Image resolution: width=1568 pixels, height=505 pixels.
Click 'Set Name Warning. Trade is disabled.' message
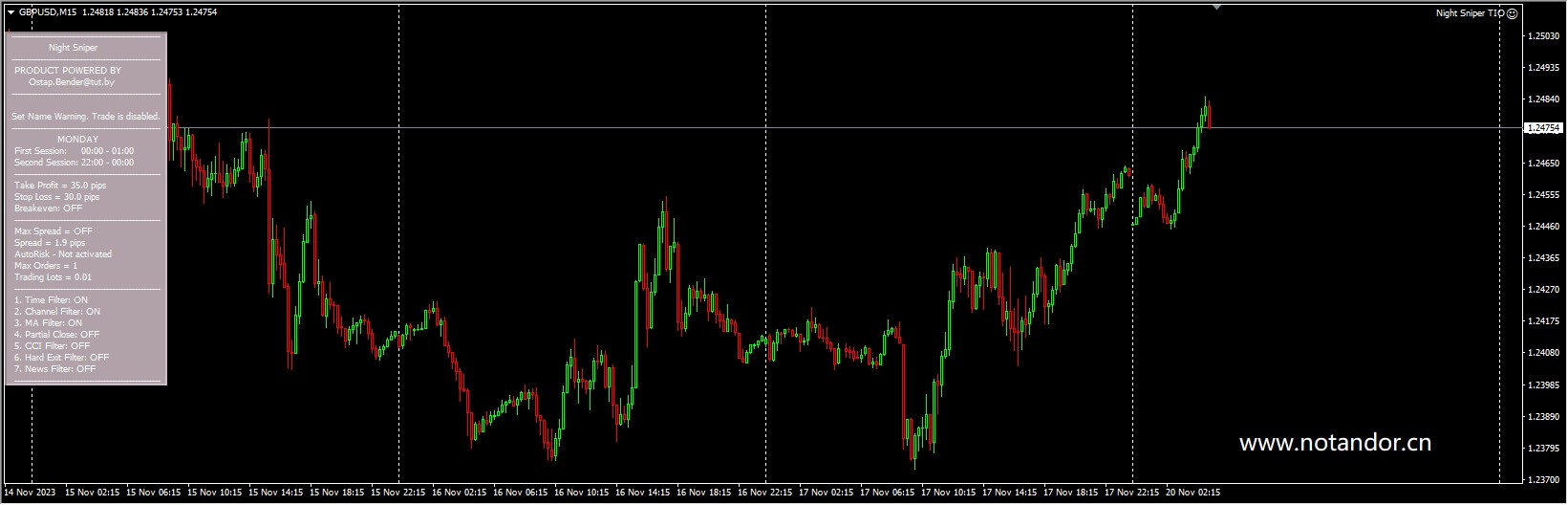[x=86, y=117]
